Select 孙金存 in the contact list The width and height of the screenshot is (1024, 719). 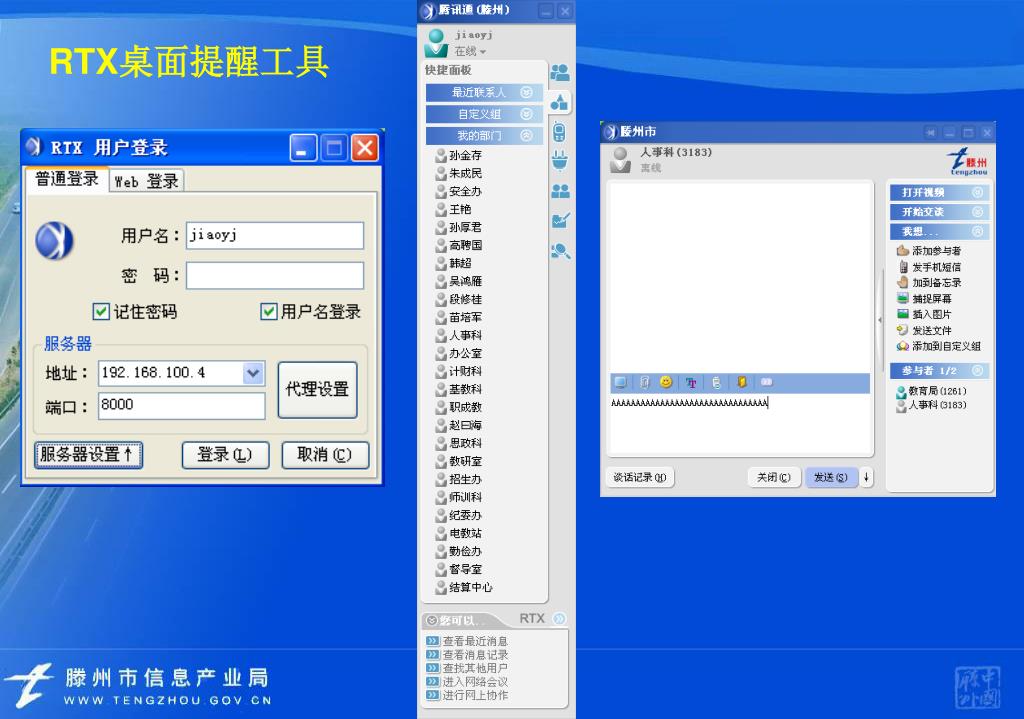point(458,155)
